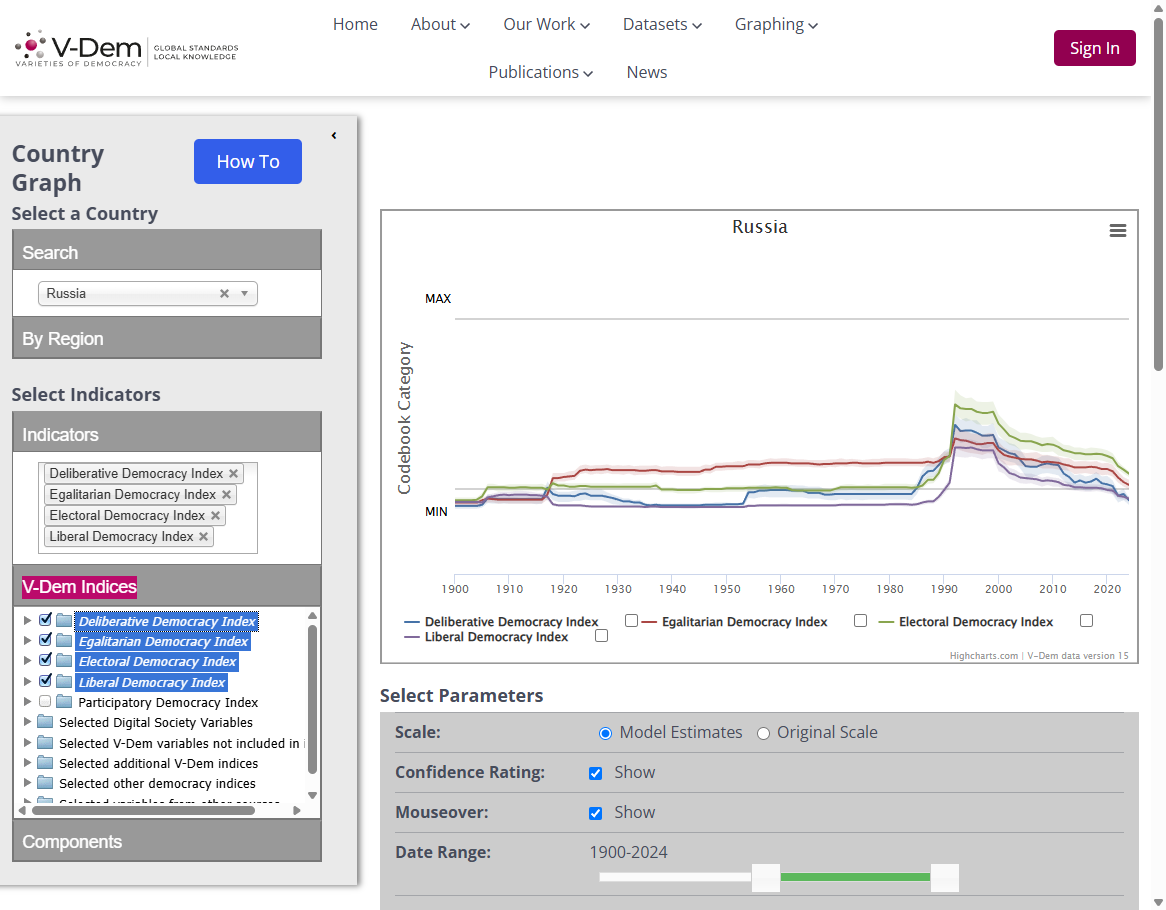Open the Home page
Image resolution: width=1166 pixels, height=910 pixels.
click(x=355, y=25)
